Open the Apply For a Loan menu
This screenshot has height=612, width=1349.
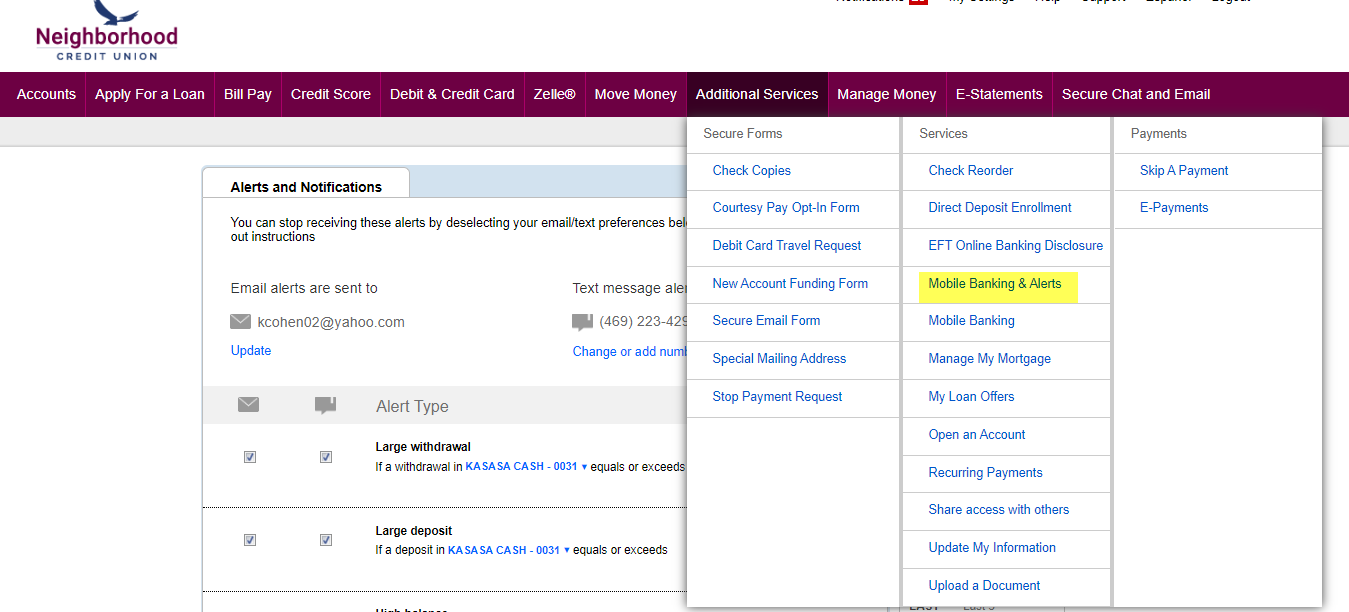[150, 94]
